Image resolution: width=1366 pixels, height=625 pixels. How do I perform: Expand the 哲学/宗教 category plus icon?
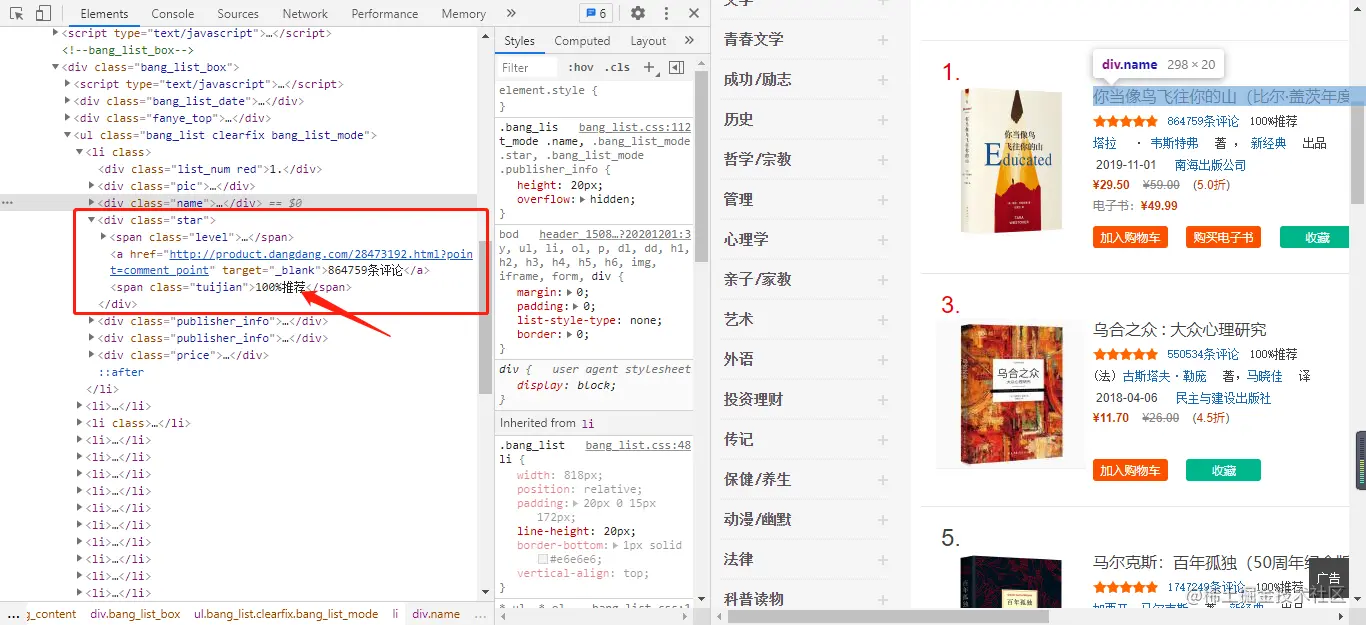point(883,160)
